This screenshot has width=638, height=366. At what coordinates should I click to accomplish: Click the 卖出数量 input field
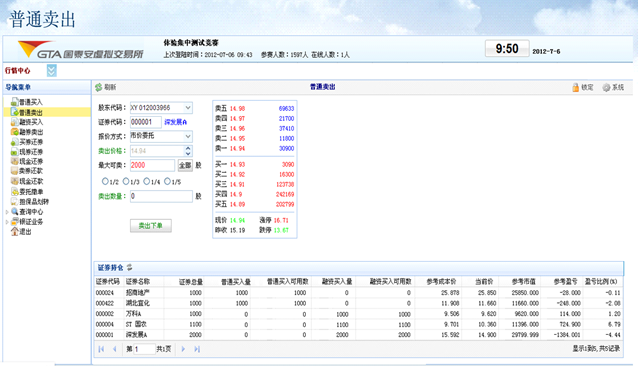(x=161, y=196)
